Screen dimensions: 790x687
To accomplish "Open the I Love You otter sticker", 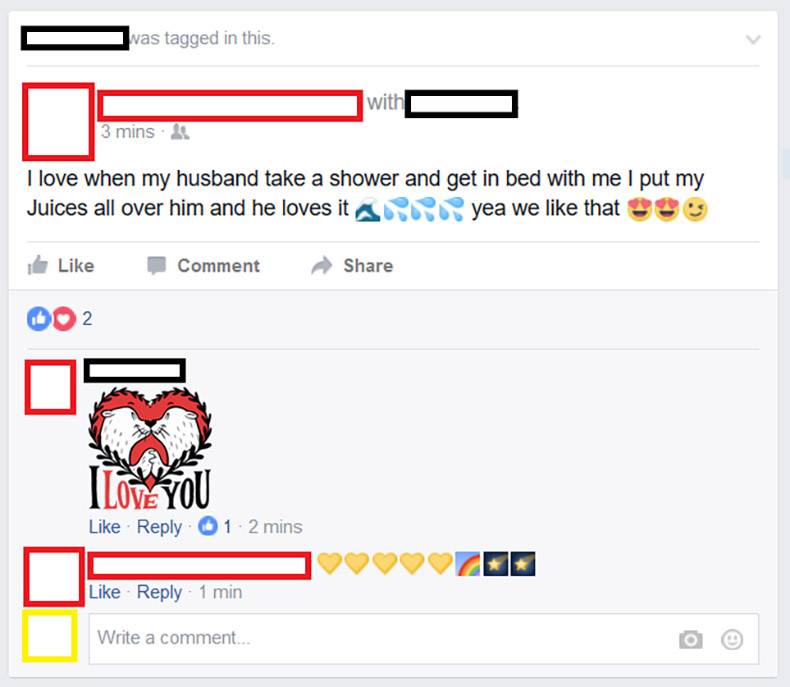I will click(x=150, y=448).
